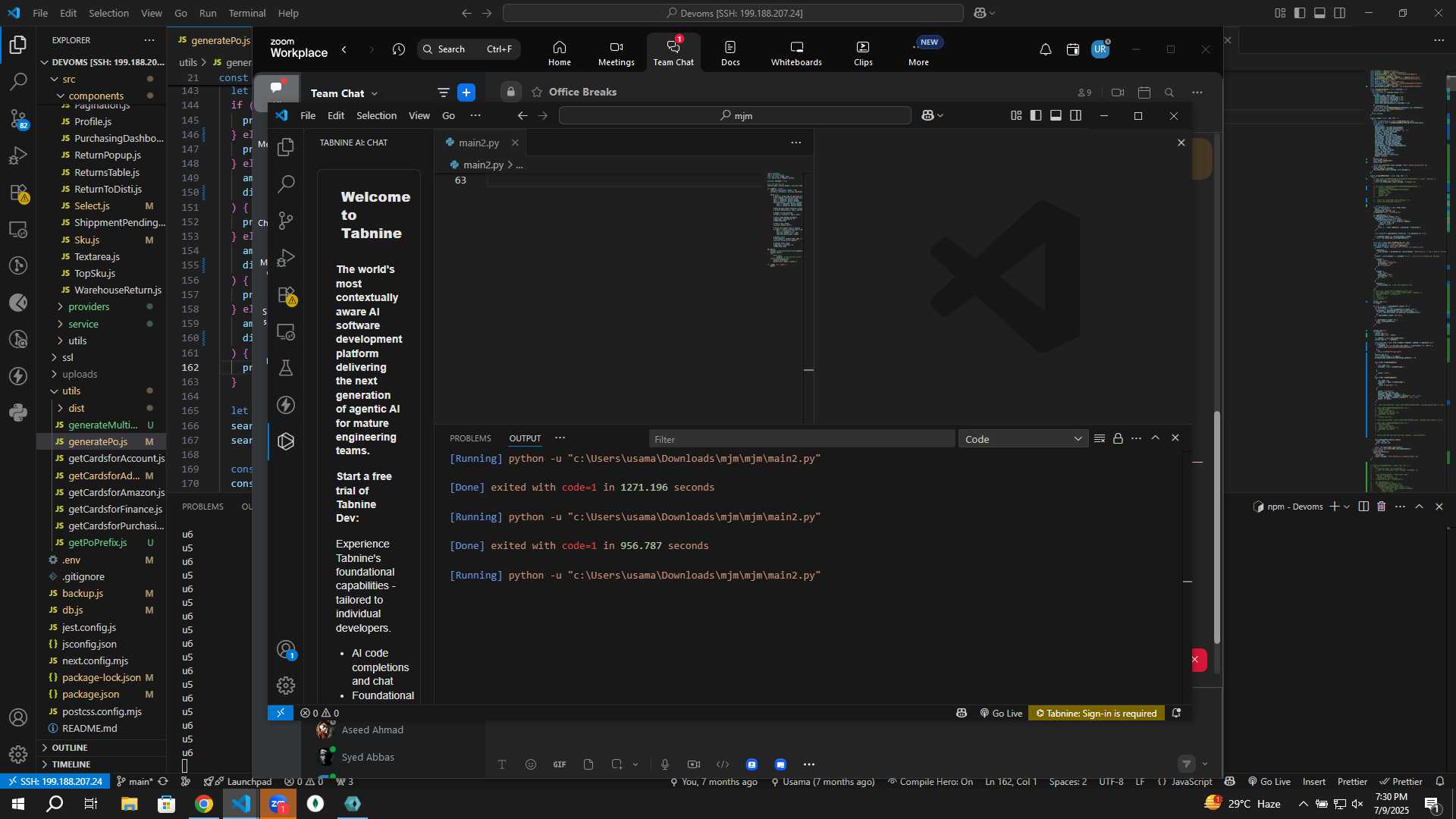Click microphone audio message icon in Zoom chat

[x=665, y=764]
